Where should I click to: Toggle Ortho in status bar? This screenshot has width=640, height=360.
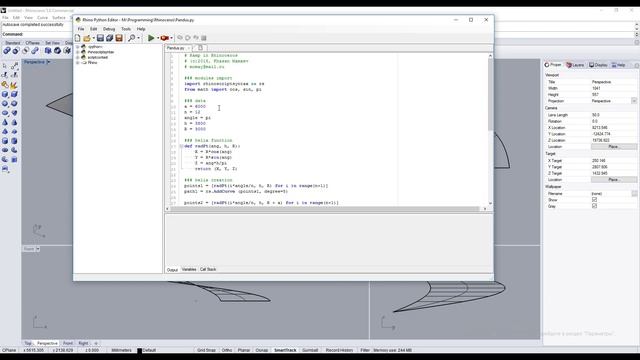(227, 350)
